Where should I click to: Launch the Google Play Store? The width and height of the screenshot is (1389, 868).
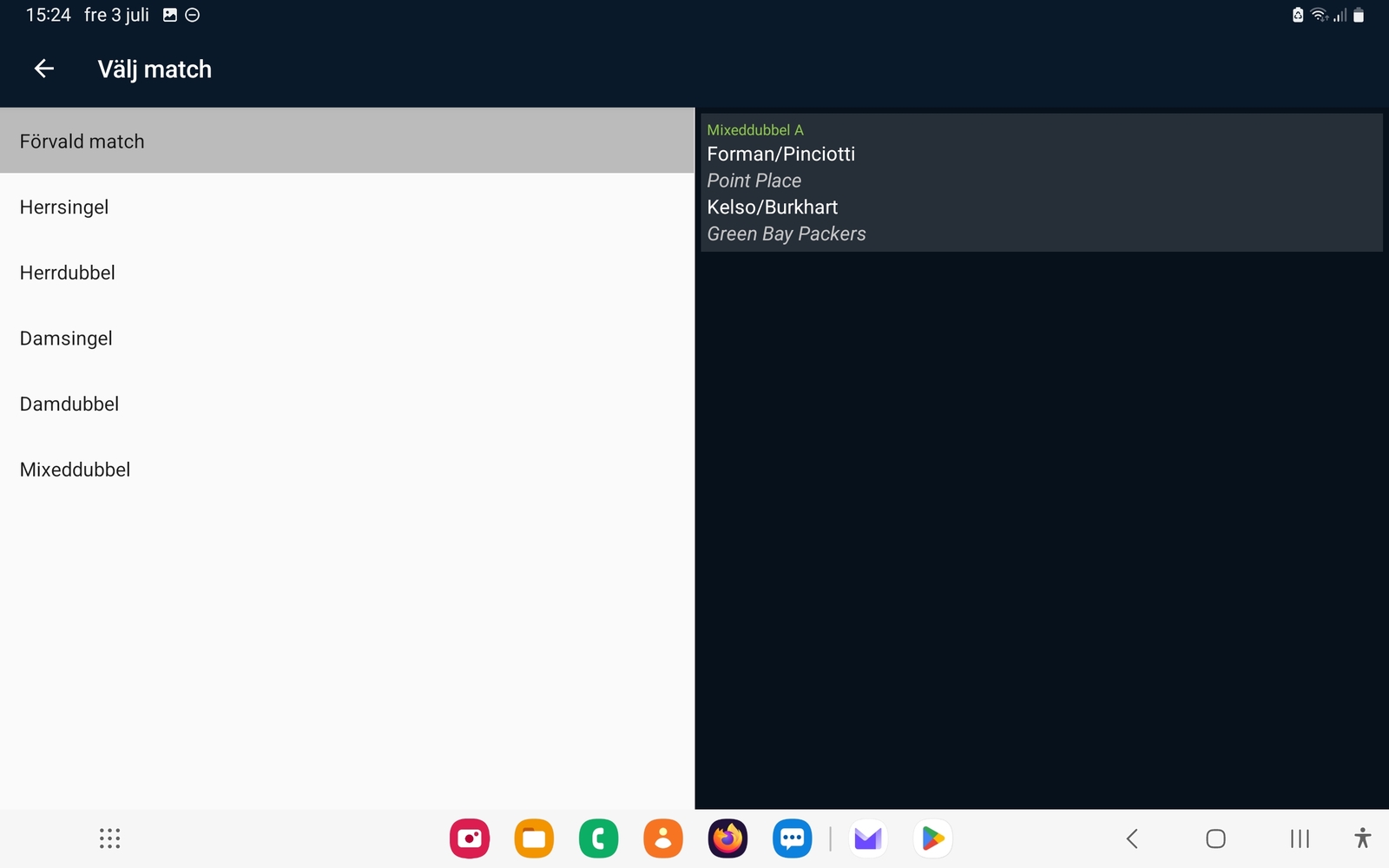click(932, 838)
